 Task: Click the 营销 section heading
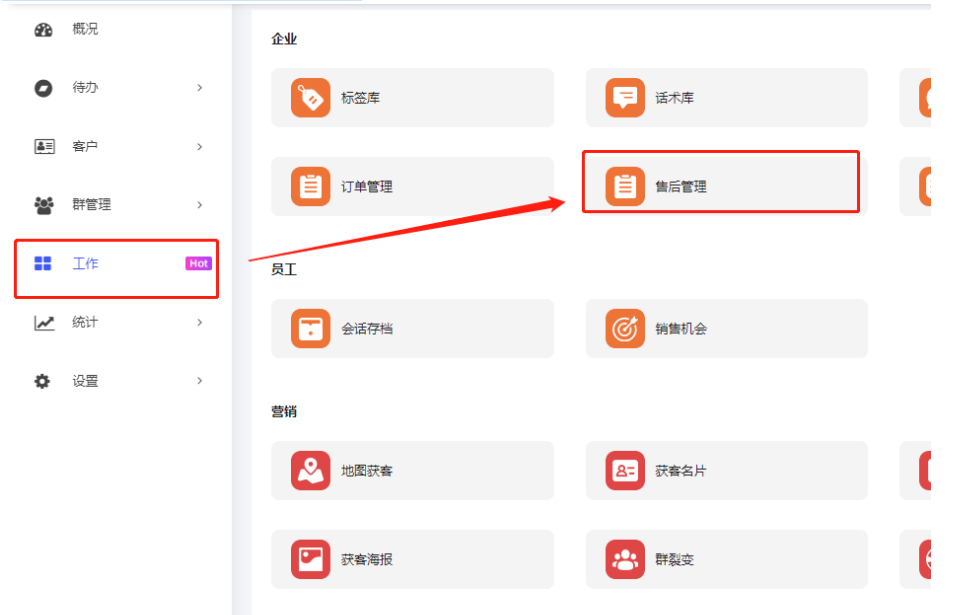[284, 412]
